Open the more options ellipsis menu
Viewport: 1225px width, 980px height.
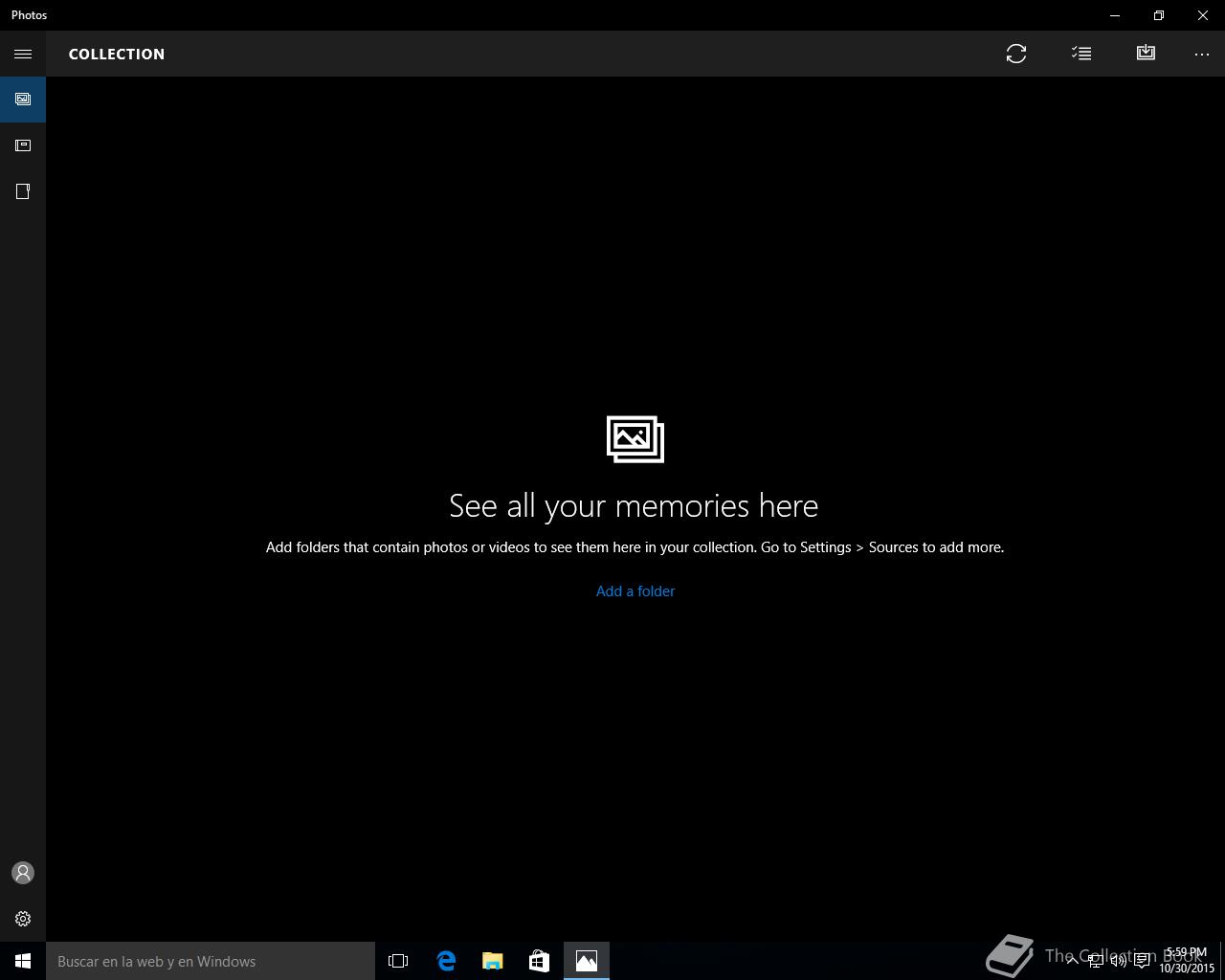[1202, 54]
